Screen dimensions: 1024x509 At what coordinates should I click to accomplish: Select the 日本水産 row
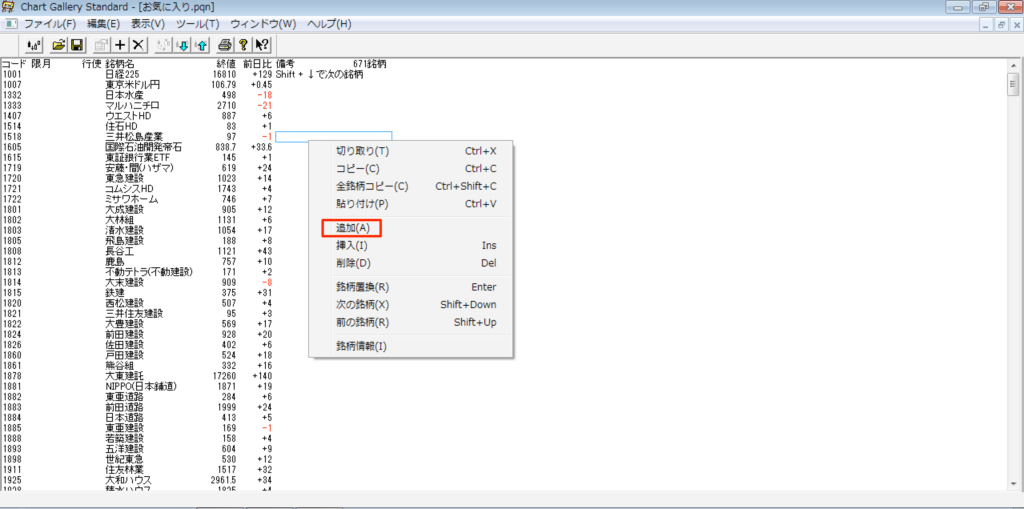point(137,95)
